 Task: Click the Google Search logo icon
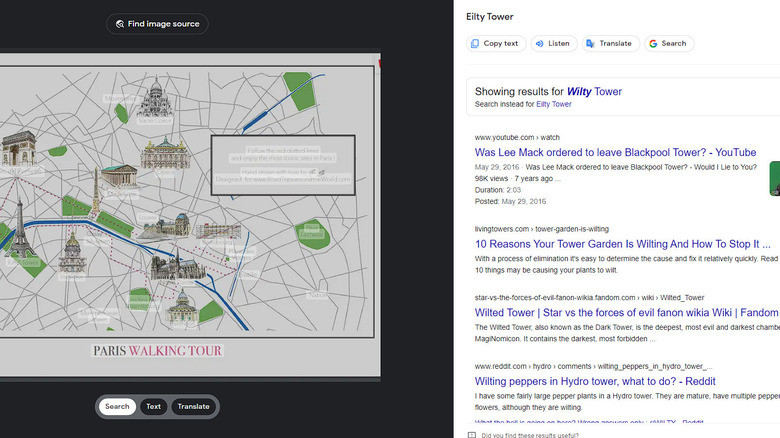coord(652,44)
